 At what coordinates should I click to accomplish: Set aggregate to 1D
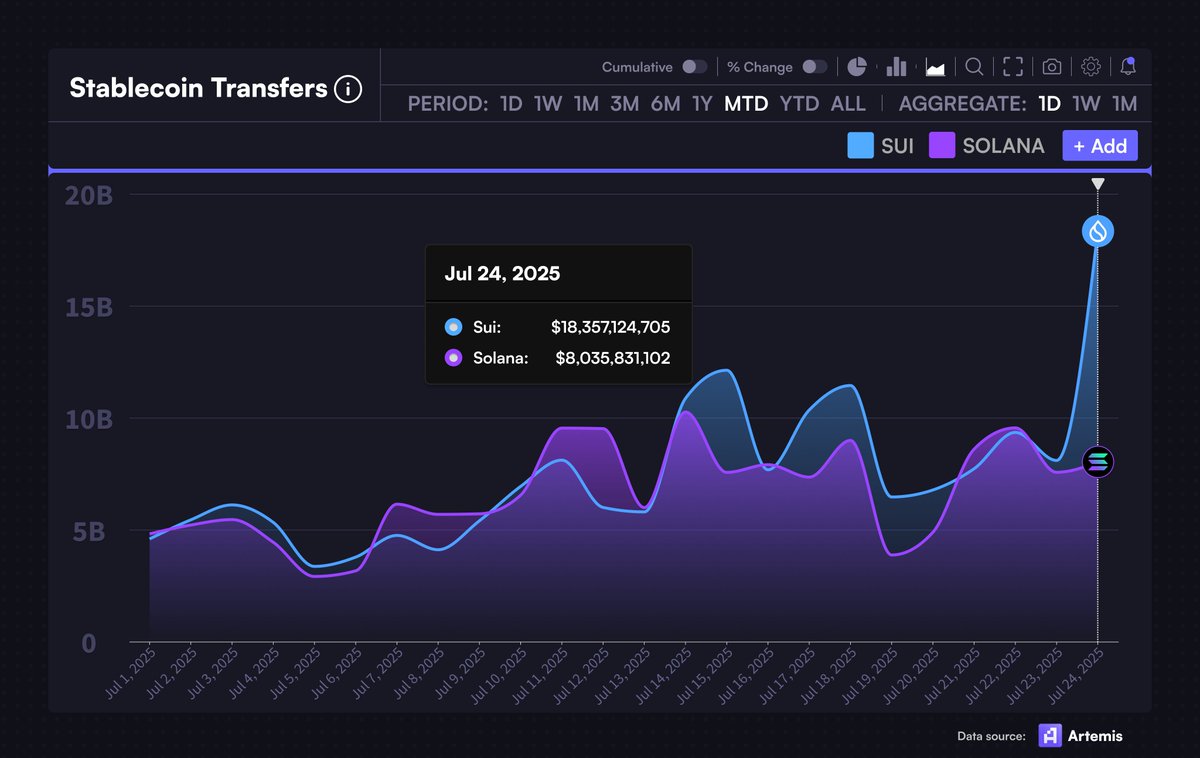tap(1049, 104)
